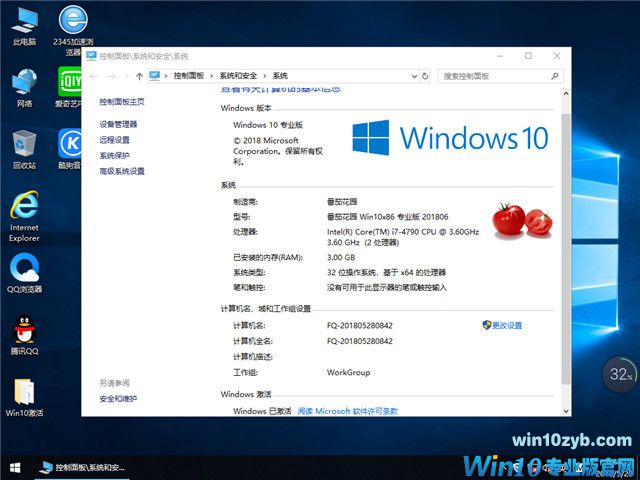Click the up arrow navigation button
Image resolution: width=640 pixels, height=480 pixels.
coord(139,76)
